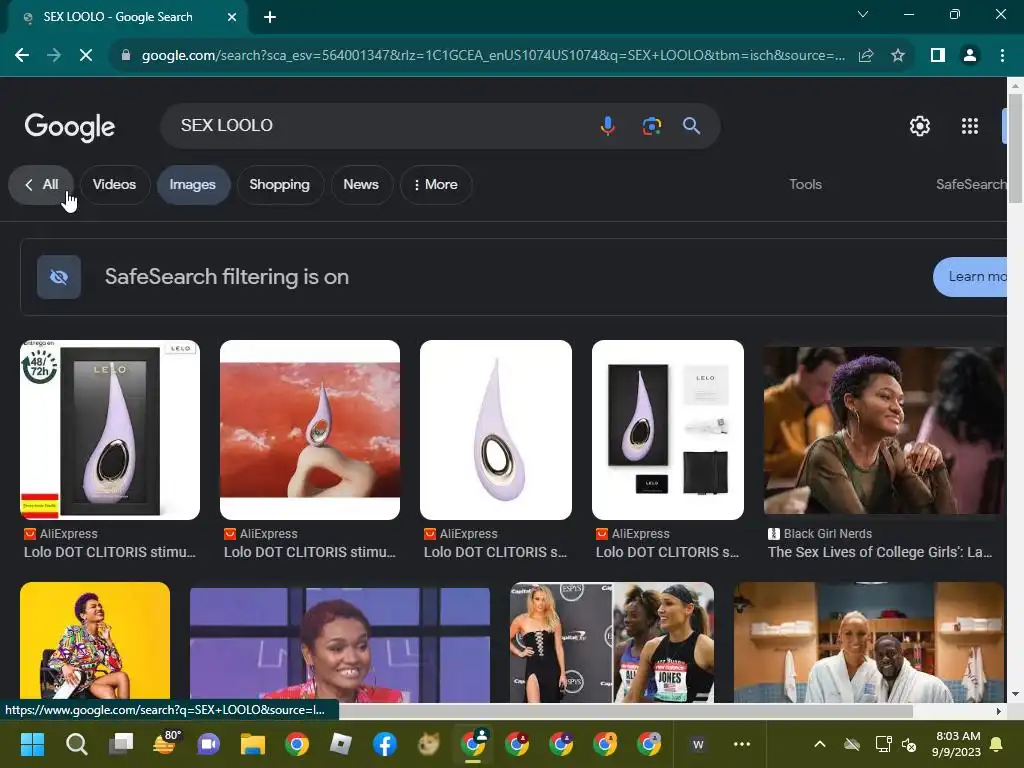Open the W app on the taskbar
The height and width of the screenshot is (768, 1024).
697,744
